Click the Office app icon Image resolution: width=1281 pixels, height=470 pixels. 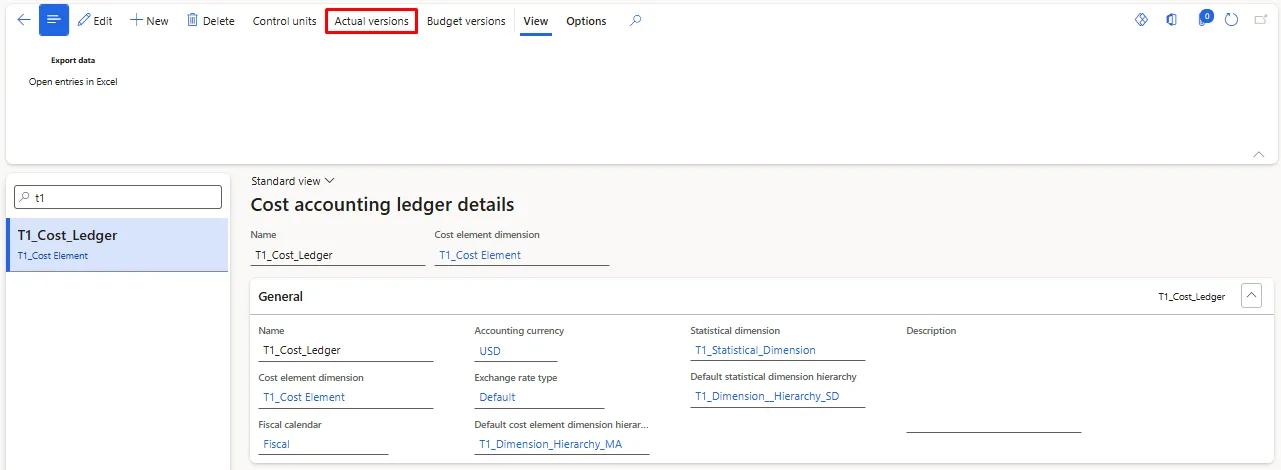(1171, 20)
